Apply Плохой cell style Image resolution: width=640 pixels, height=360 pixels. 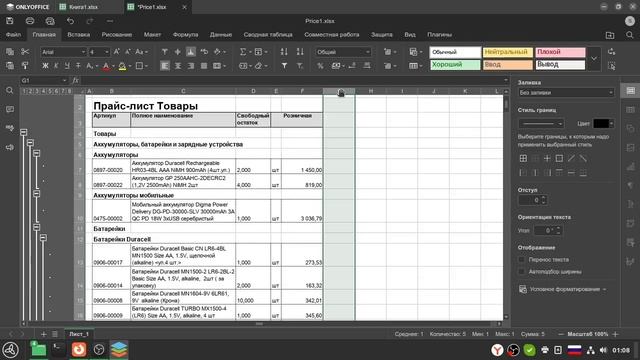(x=560, y=52)
